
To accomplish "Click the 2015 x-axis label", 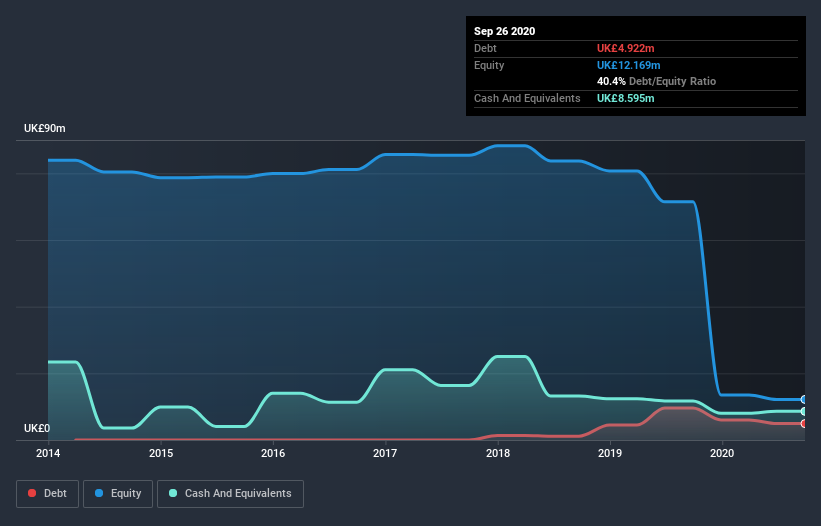I will [x=161, y=453].
